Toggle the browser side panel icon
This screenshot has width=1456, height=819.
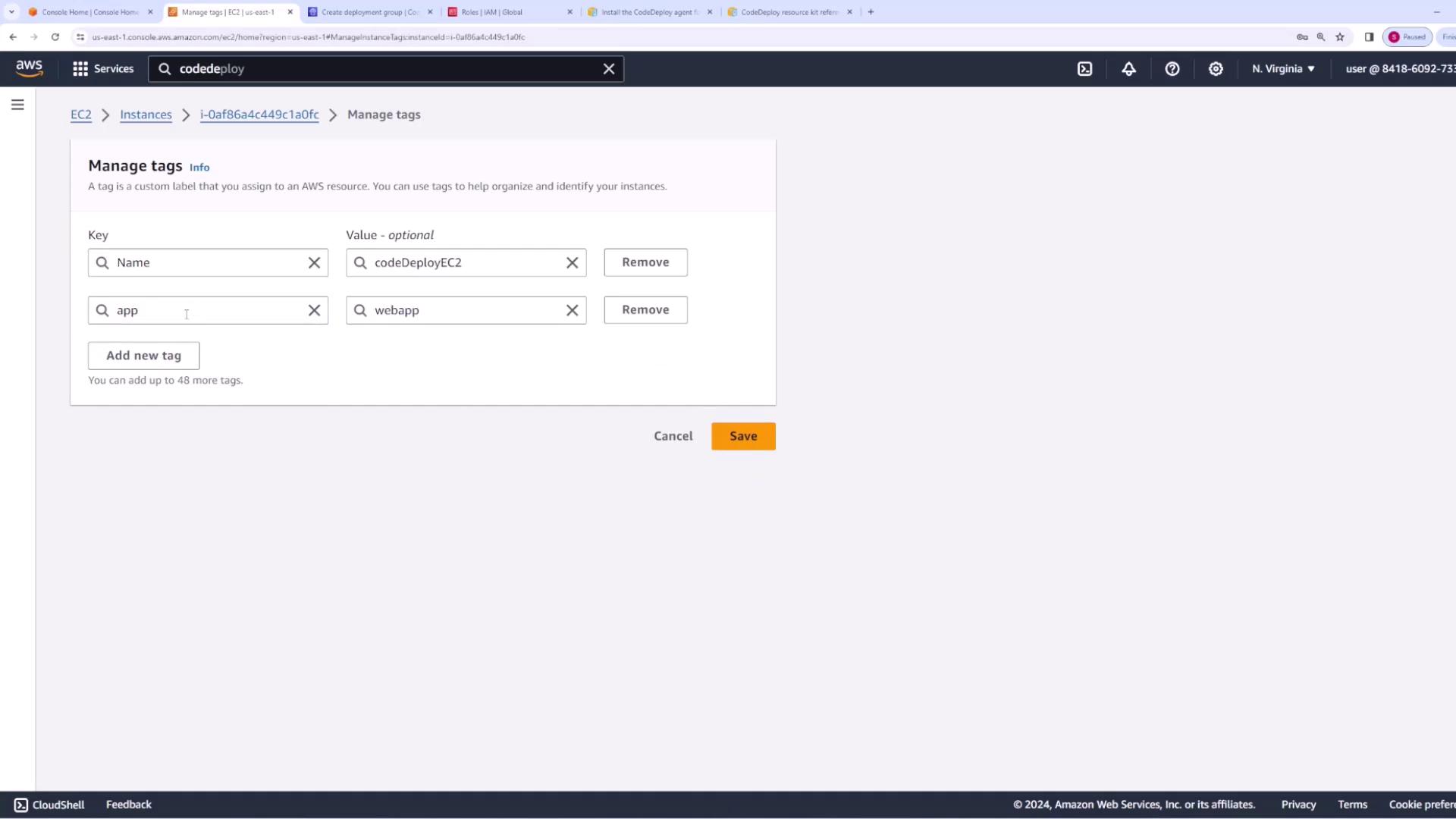coord(1369,36)
